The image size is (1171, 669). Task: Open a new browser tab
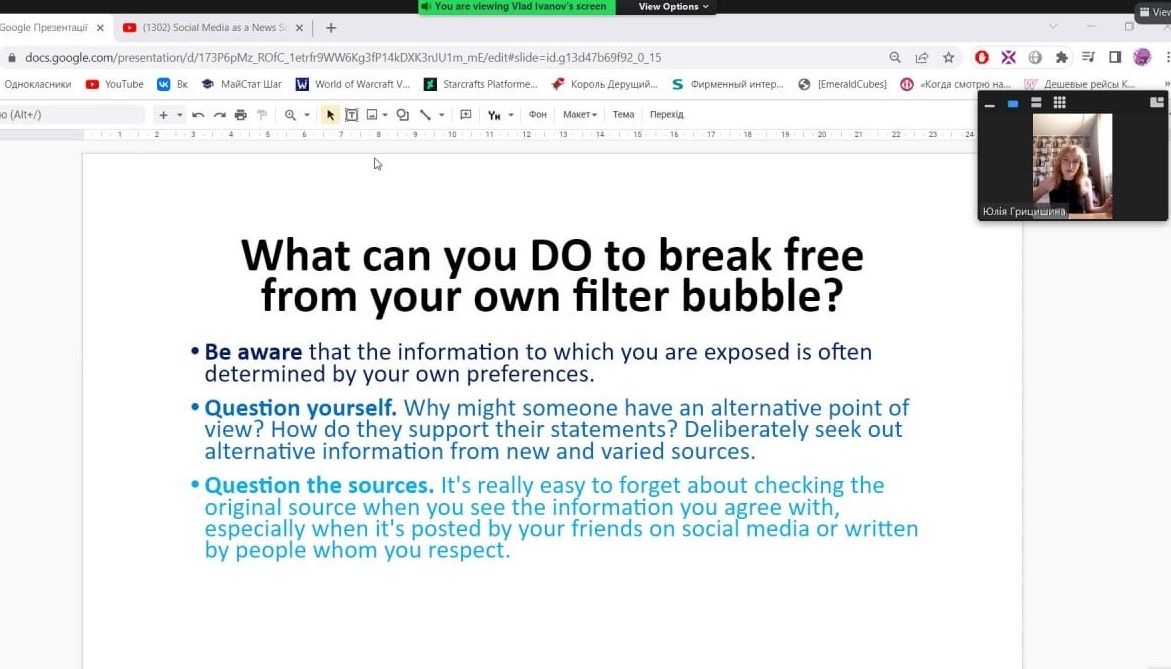331,28
